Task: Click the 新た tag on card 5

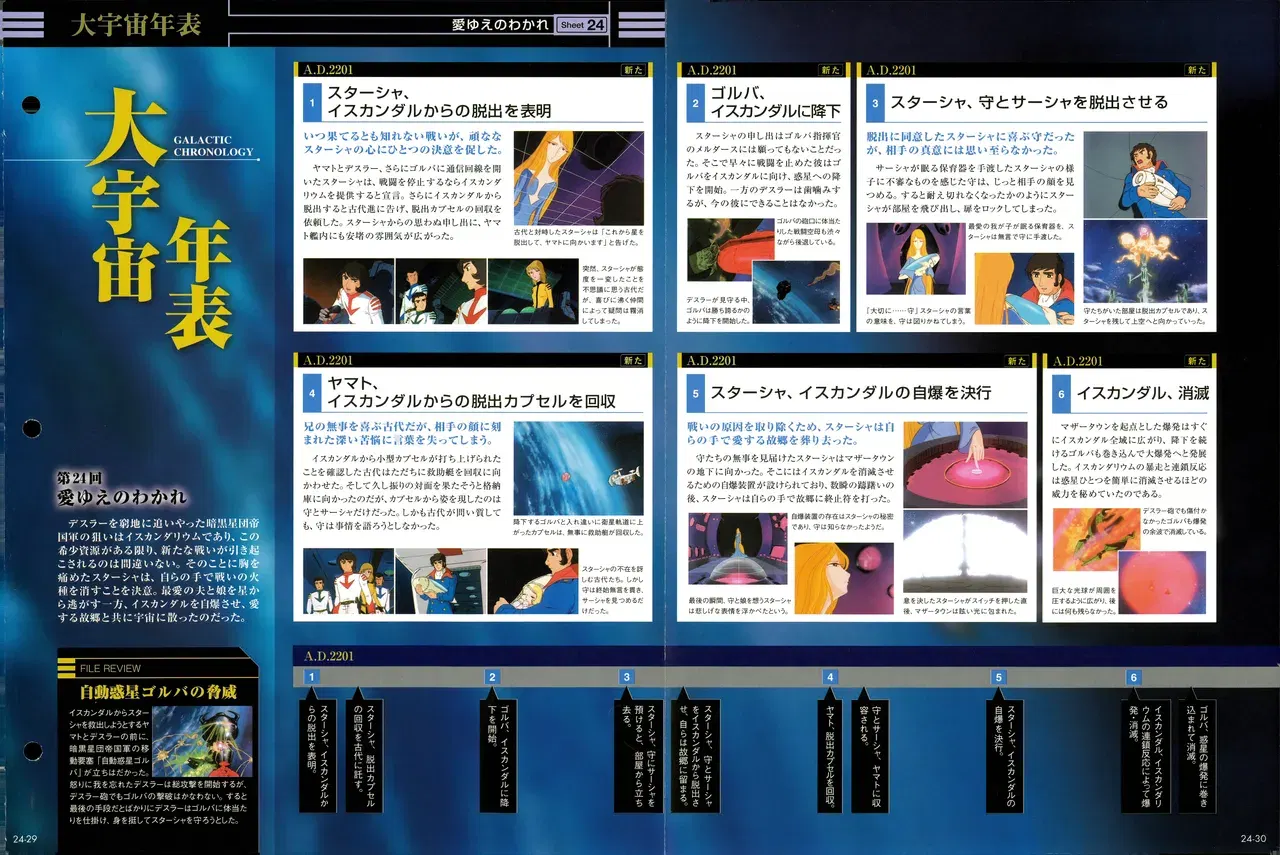Action: click(1016, 360)
